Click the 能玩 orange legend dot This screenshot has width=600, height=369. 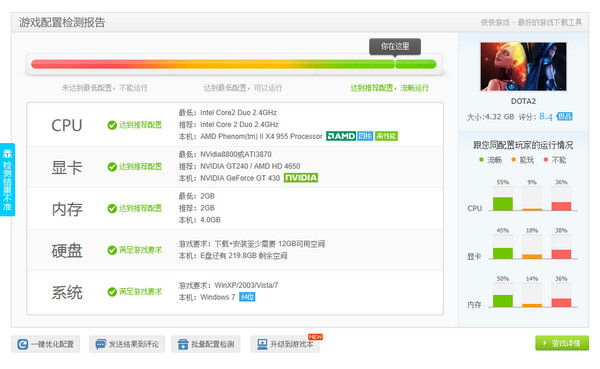point(514,160)
